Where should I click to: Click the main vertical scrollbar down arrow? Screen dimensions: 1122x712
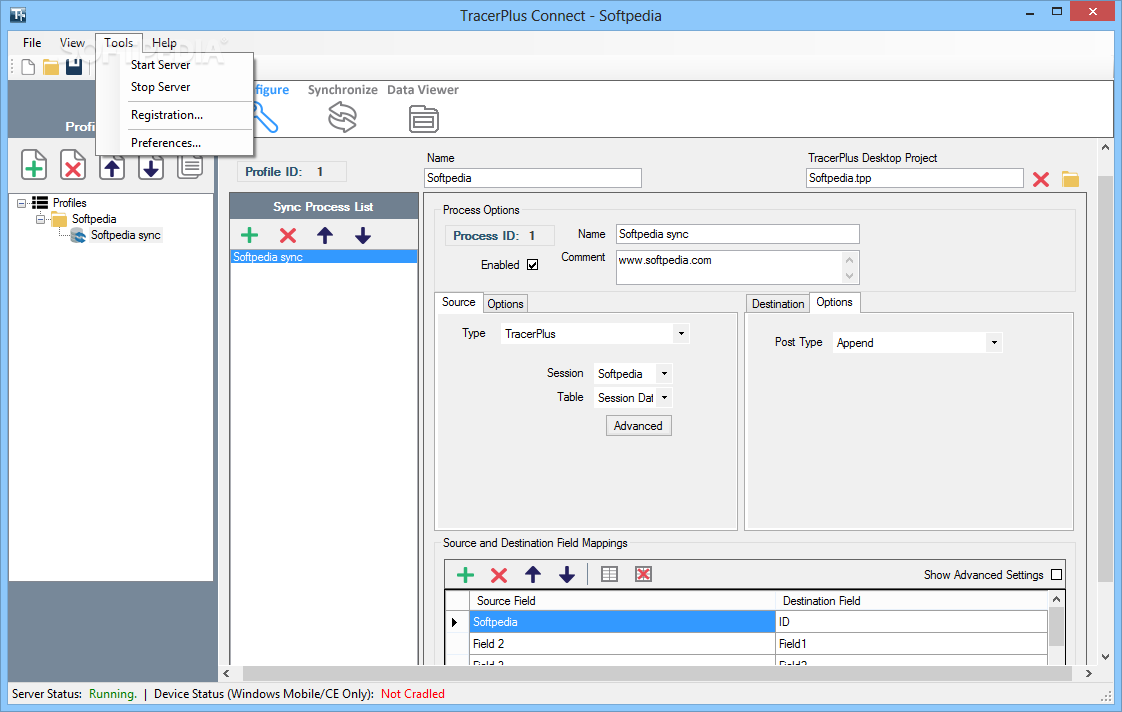(1106, 656)
